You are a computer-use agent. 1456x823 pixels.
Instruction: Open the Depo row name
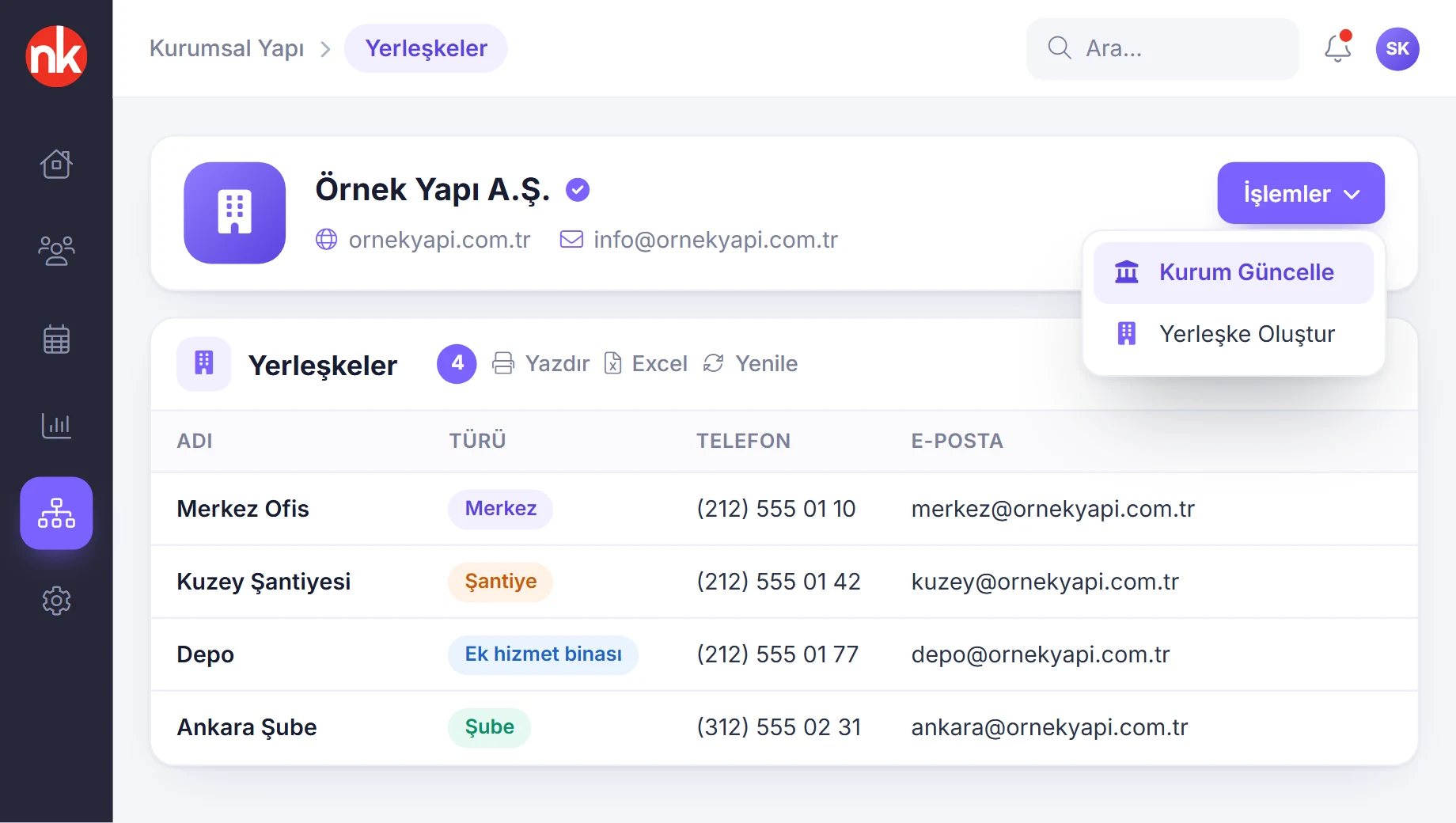(206, 654)
